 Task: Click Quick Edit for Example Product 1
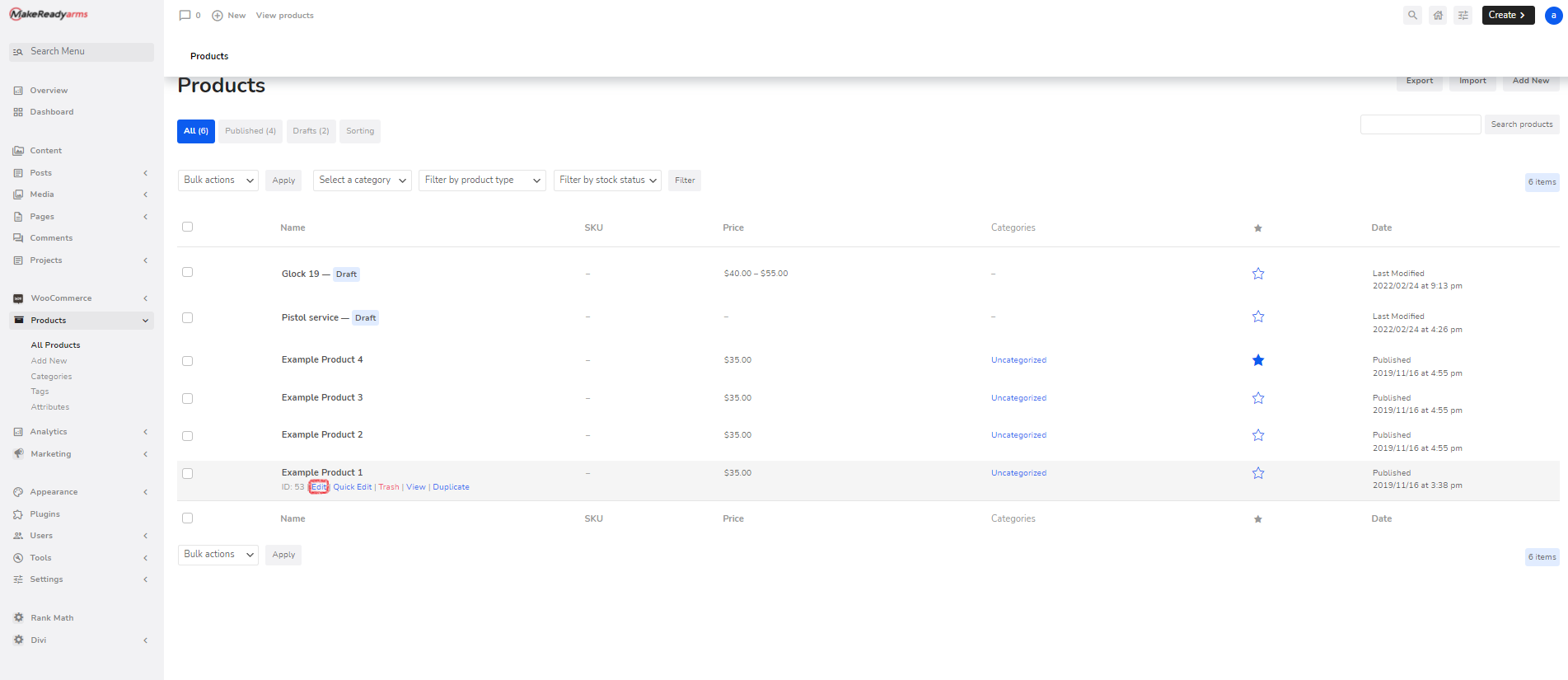pyautogui.click(x=353, y=487)
